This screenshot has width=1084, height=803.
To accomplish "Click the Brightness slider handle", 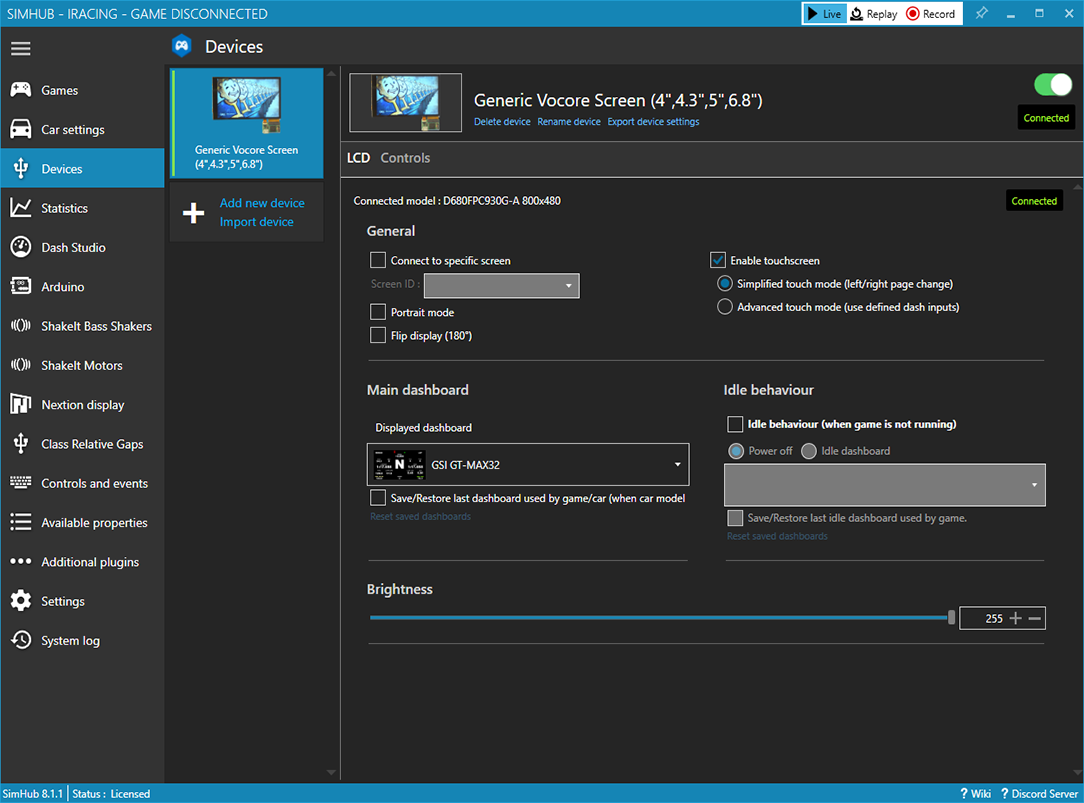I will tap(951, 618).
